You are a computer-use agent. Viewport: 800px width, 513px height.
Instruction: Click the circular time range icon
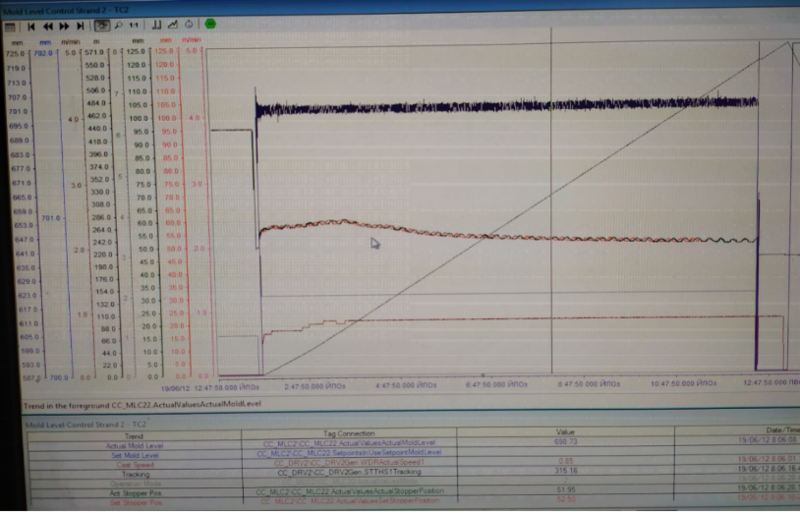pyautogui.click(x=188, y=24)
